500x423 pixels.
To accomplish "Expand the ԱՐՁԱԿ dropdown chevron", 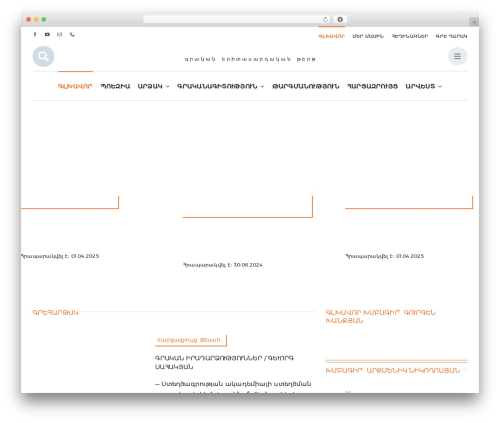I will [167, 87].
